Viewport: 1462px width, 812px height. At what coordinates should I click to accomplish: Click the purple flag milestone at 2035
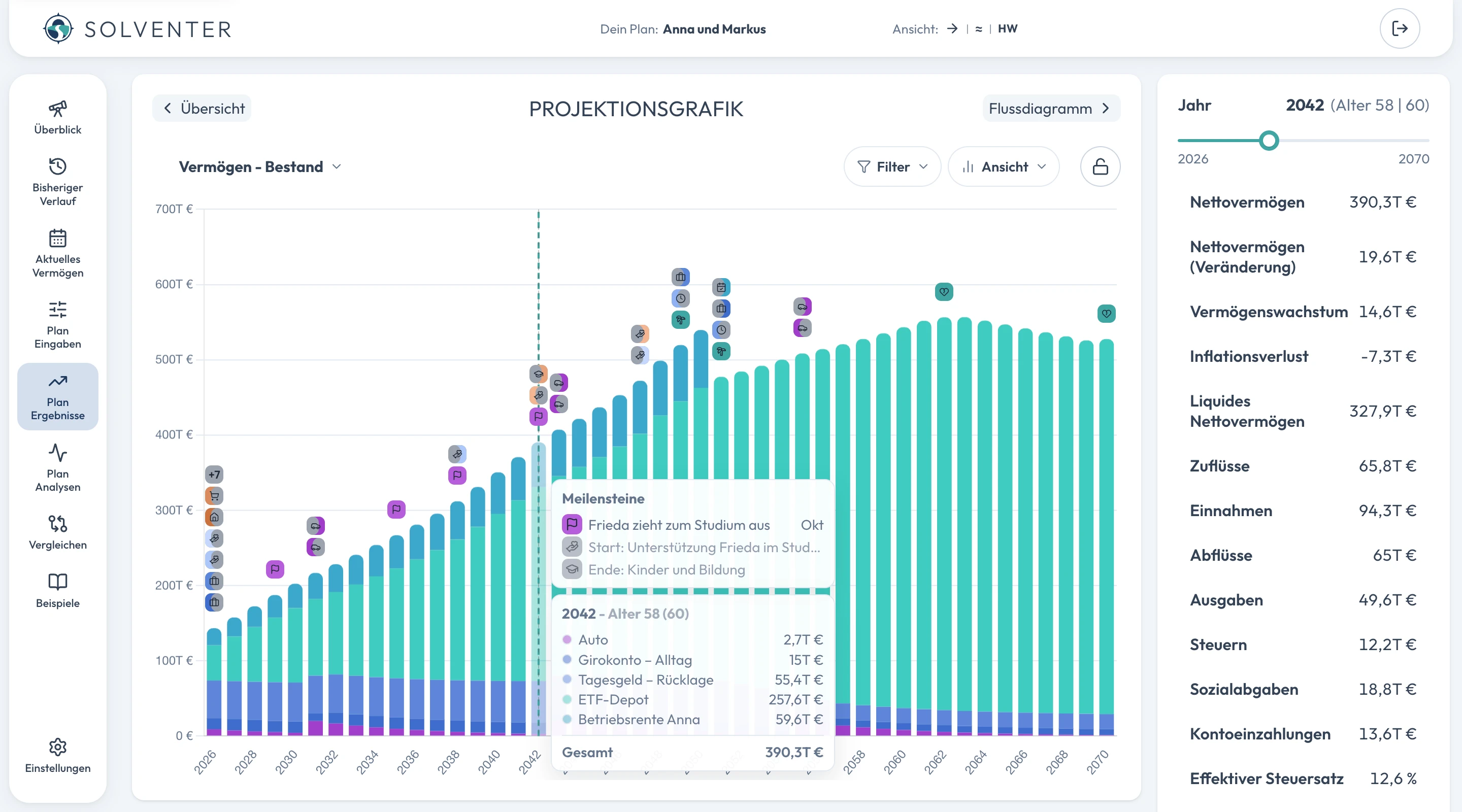tap(396, 509)
